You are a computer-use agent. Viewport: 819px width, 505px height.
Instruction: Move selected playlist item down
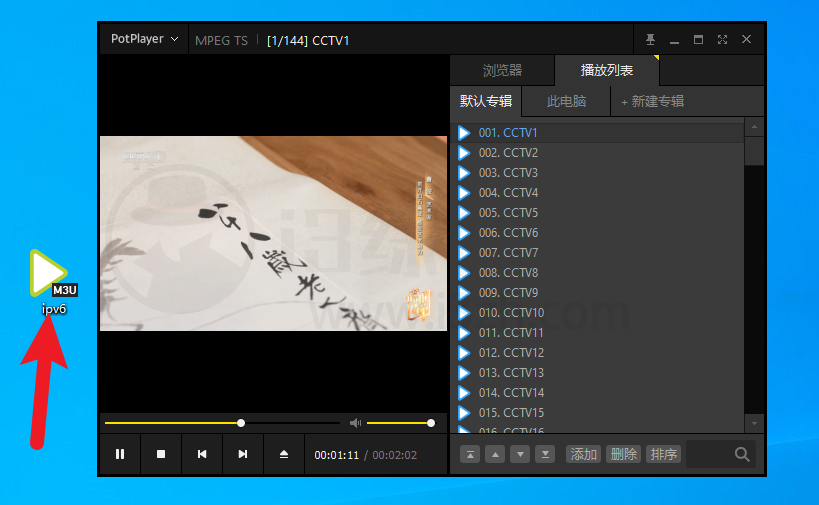[x=520, y=454]
